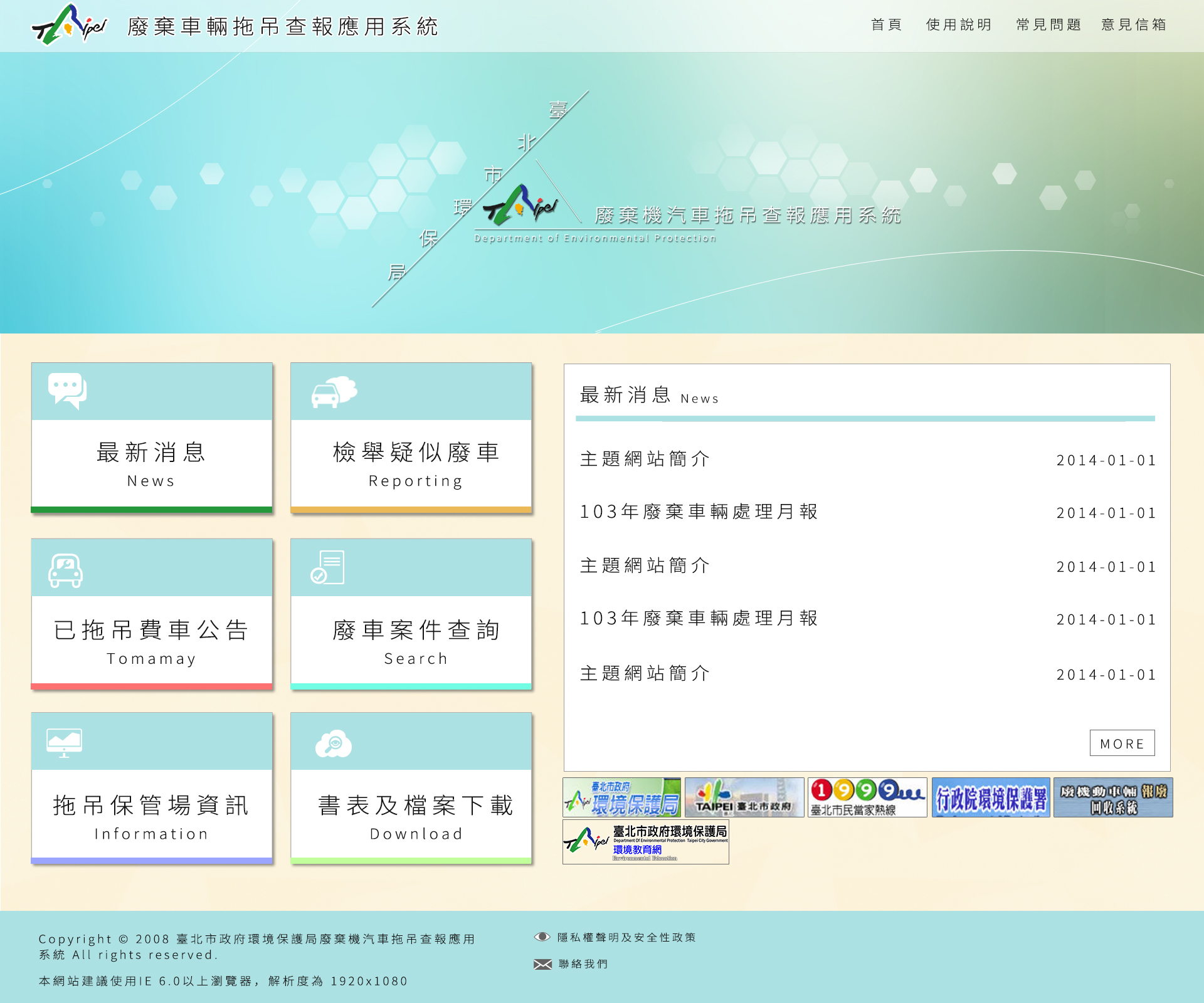
Task: Open the 廢車案件查詢 Search card
Action: click(x=411, y=614)
